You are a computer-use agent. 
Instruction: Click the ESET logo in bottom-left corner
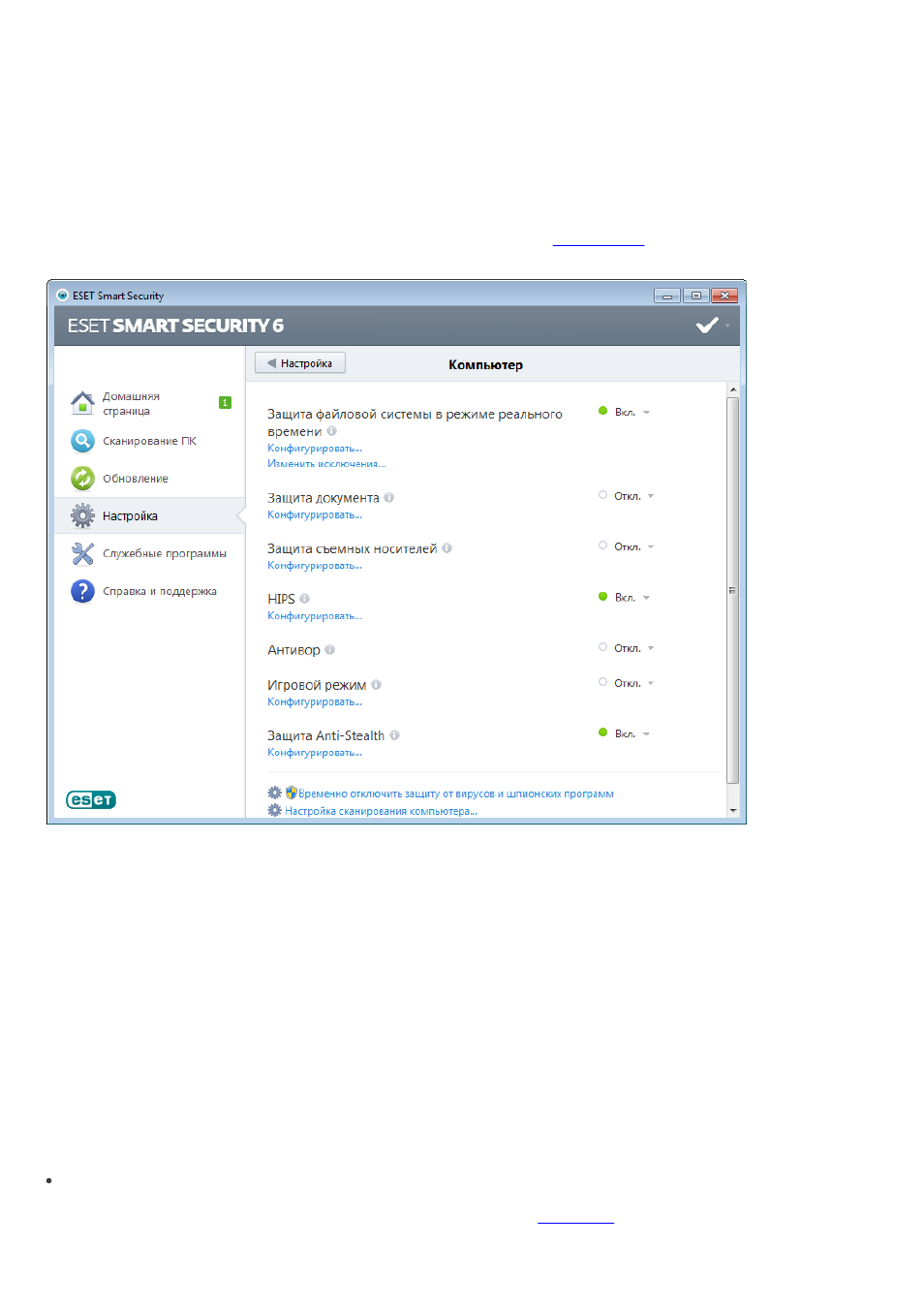[x=91, y=799]
